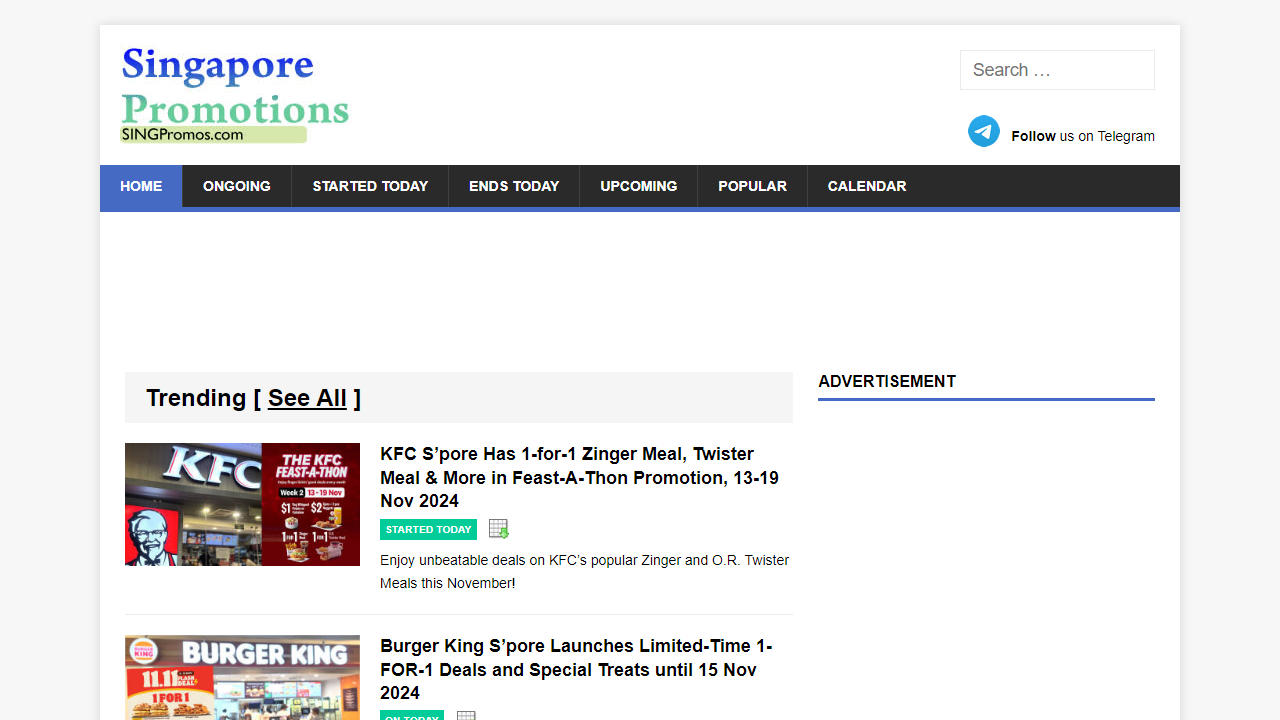The height and width of the screenshot is (720, 1280).
Task: Click the Follow us on Telegram link
Action: [x=1083, y=136]
